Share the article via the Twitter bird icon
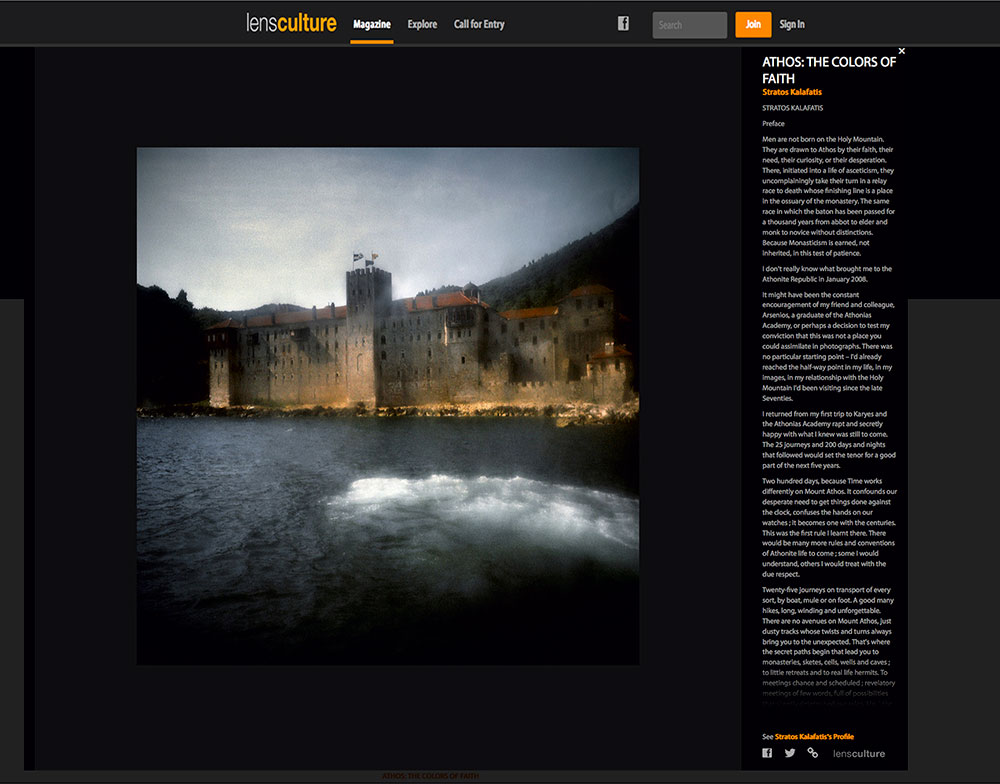 coord(790,753)
